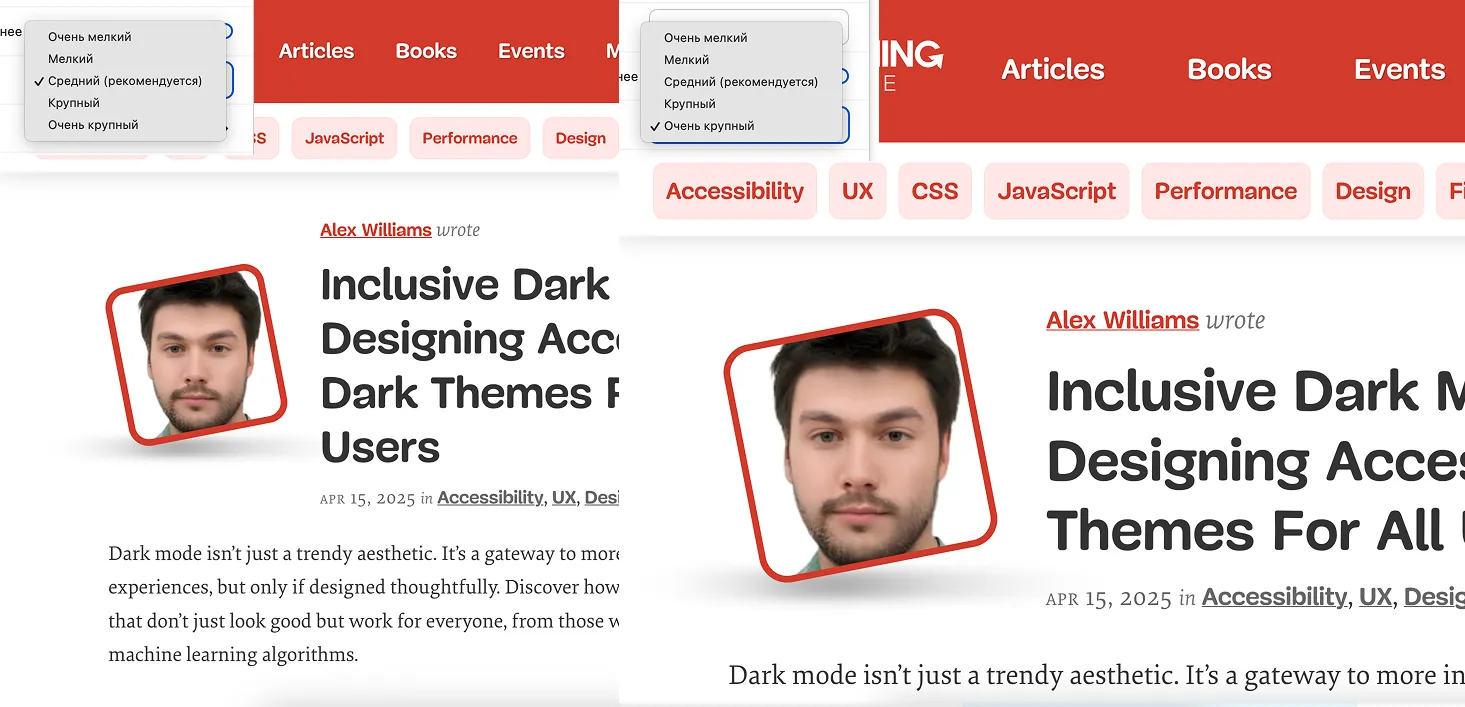Go to Events in the enlarged red header
The height and width of the screenshot is (707, 1465).
(1399, 70)
